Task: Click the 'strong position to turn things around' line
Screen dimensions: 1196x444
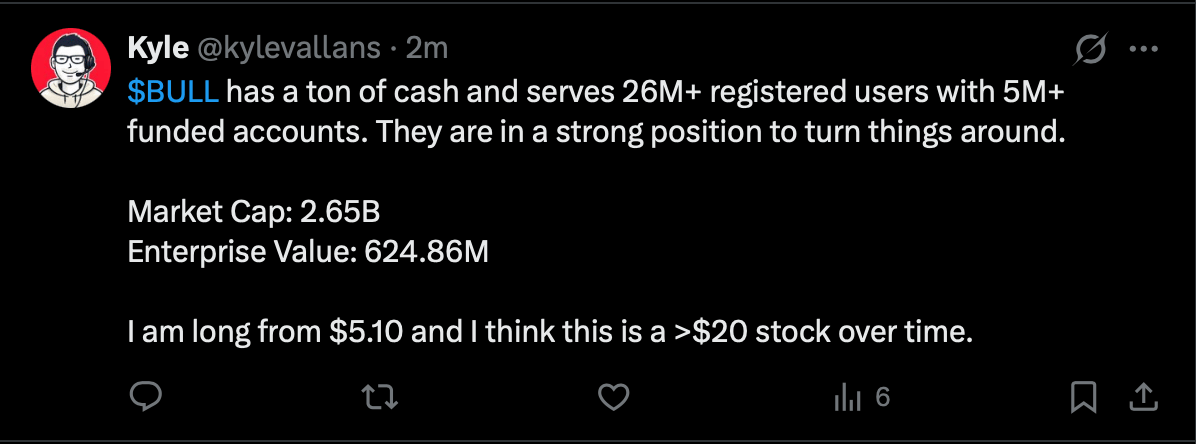Action: click(809, 133)
